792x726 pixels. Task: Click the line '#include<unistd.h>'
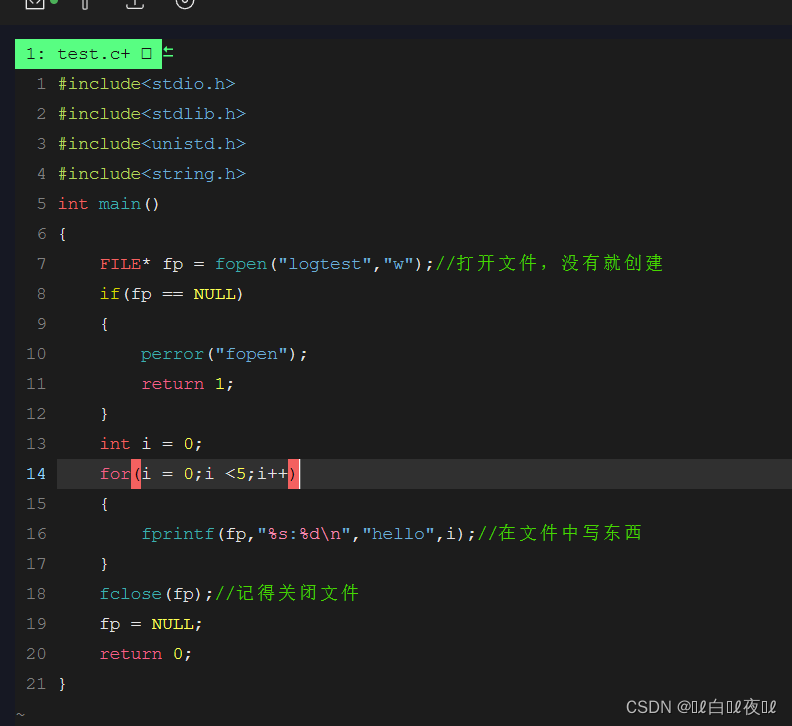tap(152, 144)
